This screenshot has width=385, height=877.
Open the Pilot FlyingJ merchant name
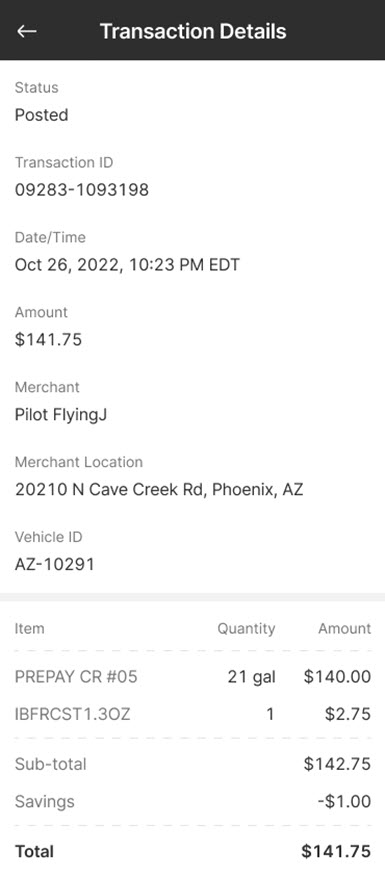pyautogui.click(x=60, y=415)
